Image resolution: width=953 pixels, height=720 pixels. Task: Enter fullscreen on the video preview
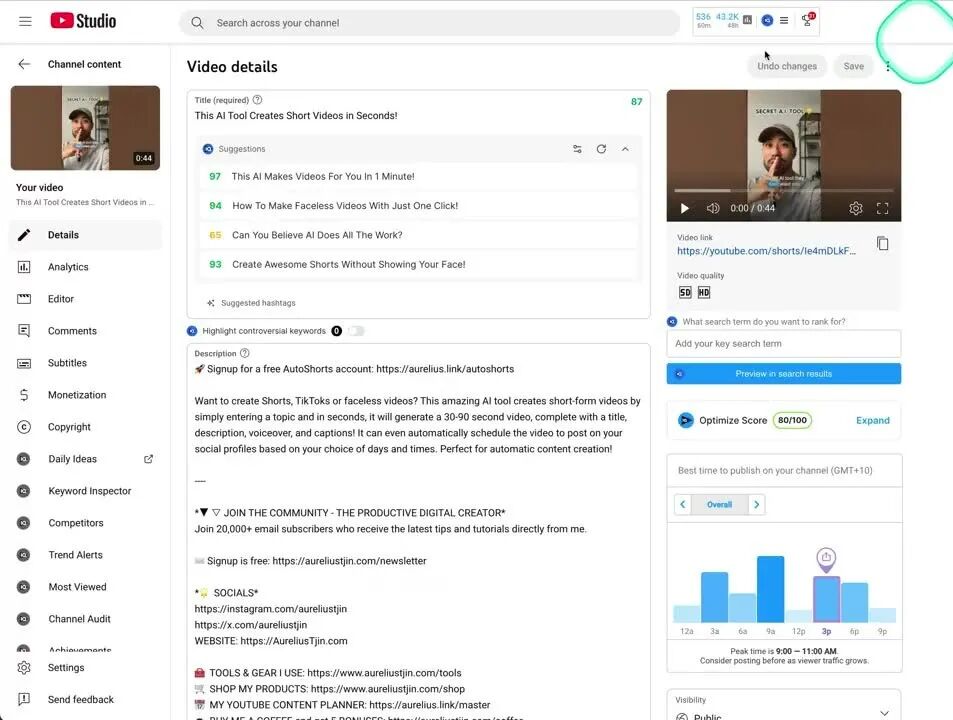[882, 208]
